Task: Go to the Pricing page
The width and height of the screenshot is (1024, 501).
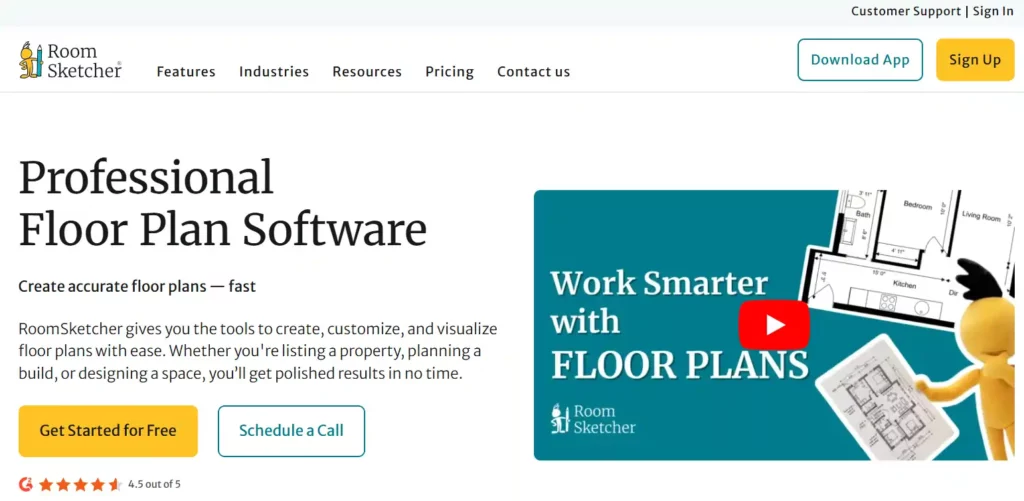Action: pyautogui.click(x=449, y=72)
